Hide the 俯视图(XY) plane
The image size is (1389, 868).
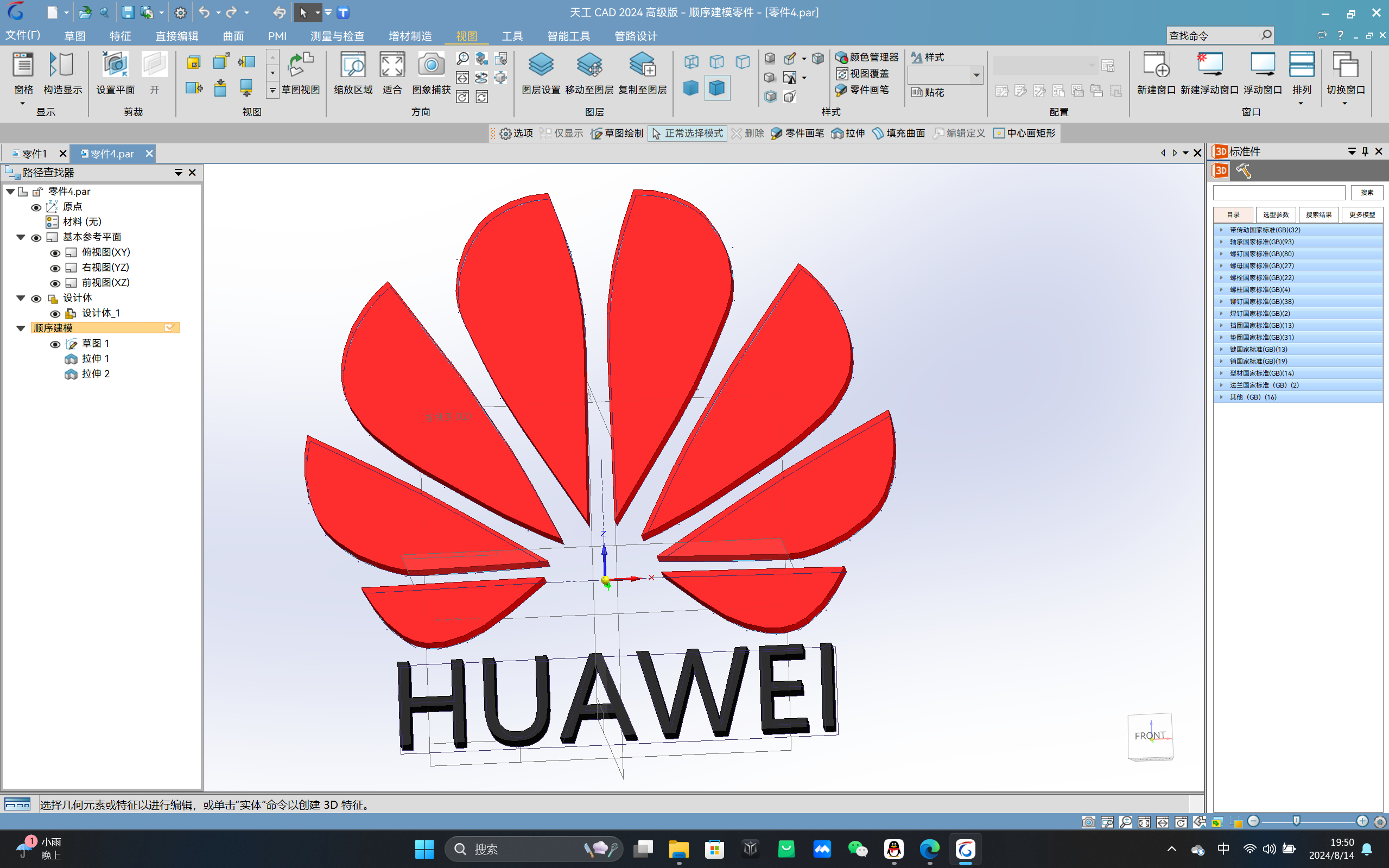(55, 253)
